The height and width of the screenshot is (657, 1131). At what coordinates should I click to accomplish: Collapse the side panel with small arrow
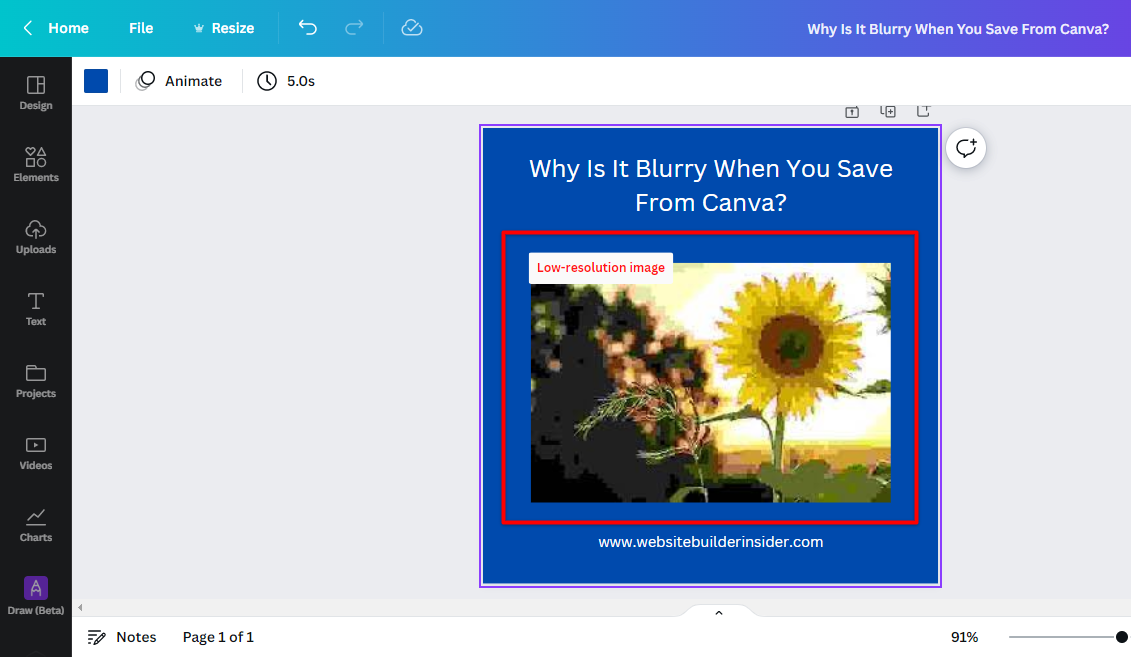(80, 608)
